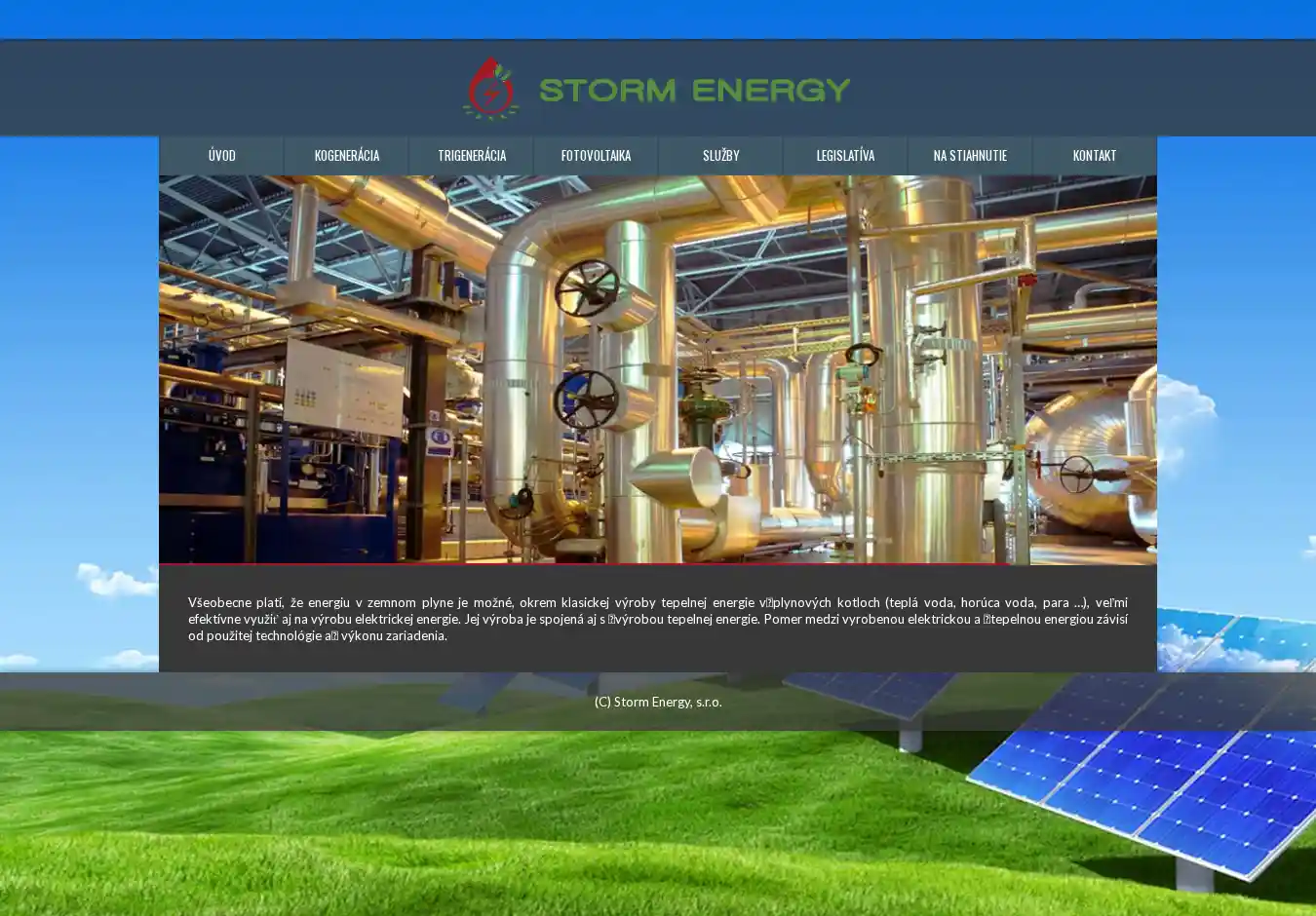Select Fotovoltaika in the navigation bar
This screenshot has width=1316, height=916.
pyautogui.click(x=596, y=156)
